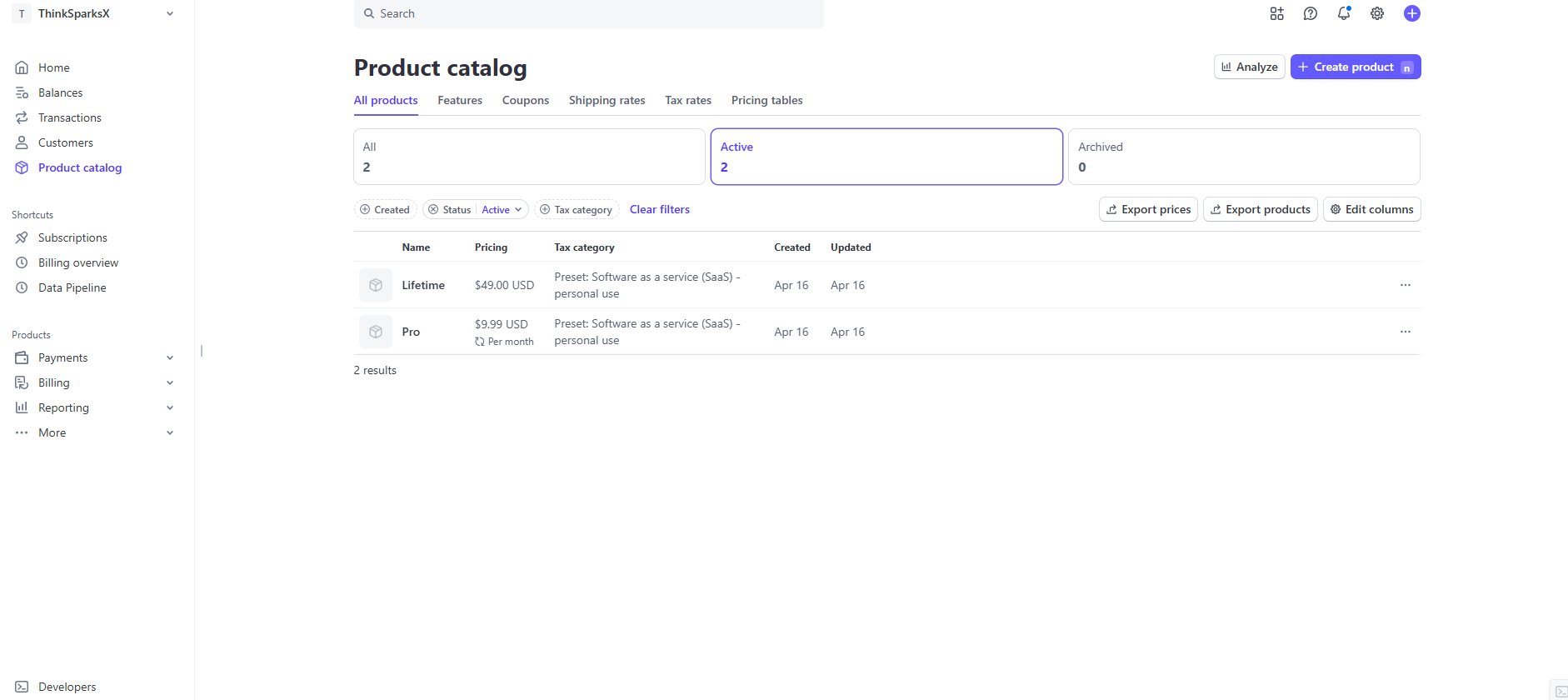Expand the ThinkSparksX account switcher
1568x700 pixels.
click(x=170, y=13)
